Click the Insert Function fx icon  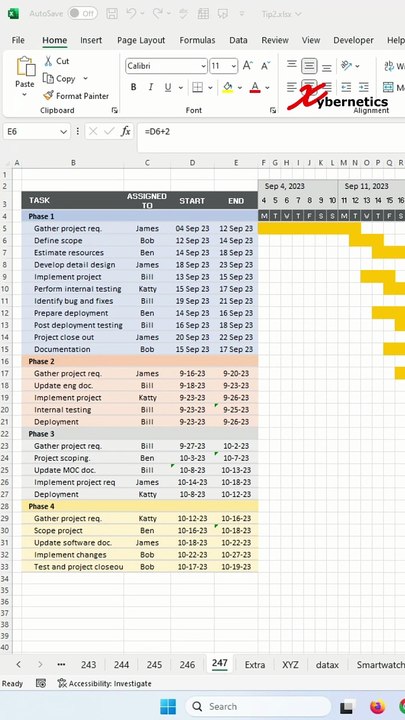pyautogui.click(x=125, y=132)
